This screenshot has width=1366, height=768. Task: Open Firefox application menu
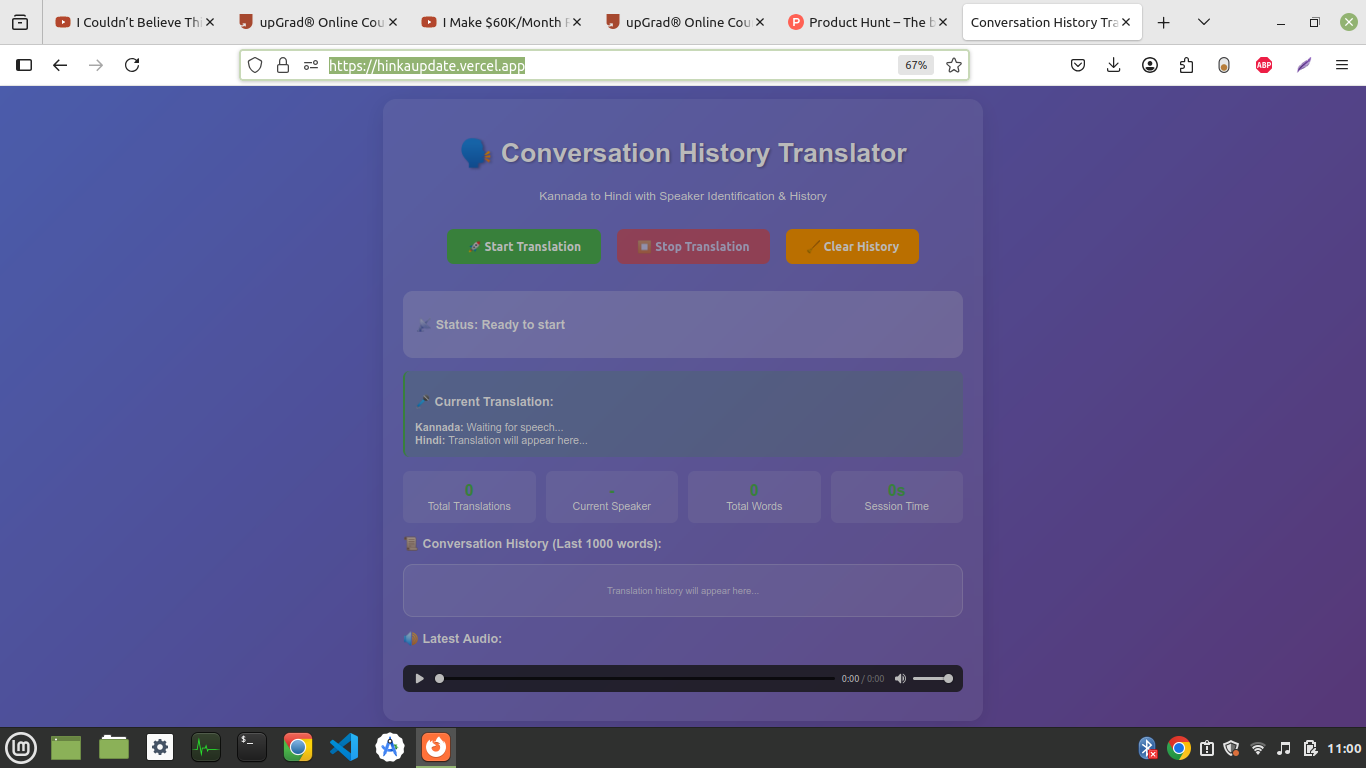[1341, 64]
